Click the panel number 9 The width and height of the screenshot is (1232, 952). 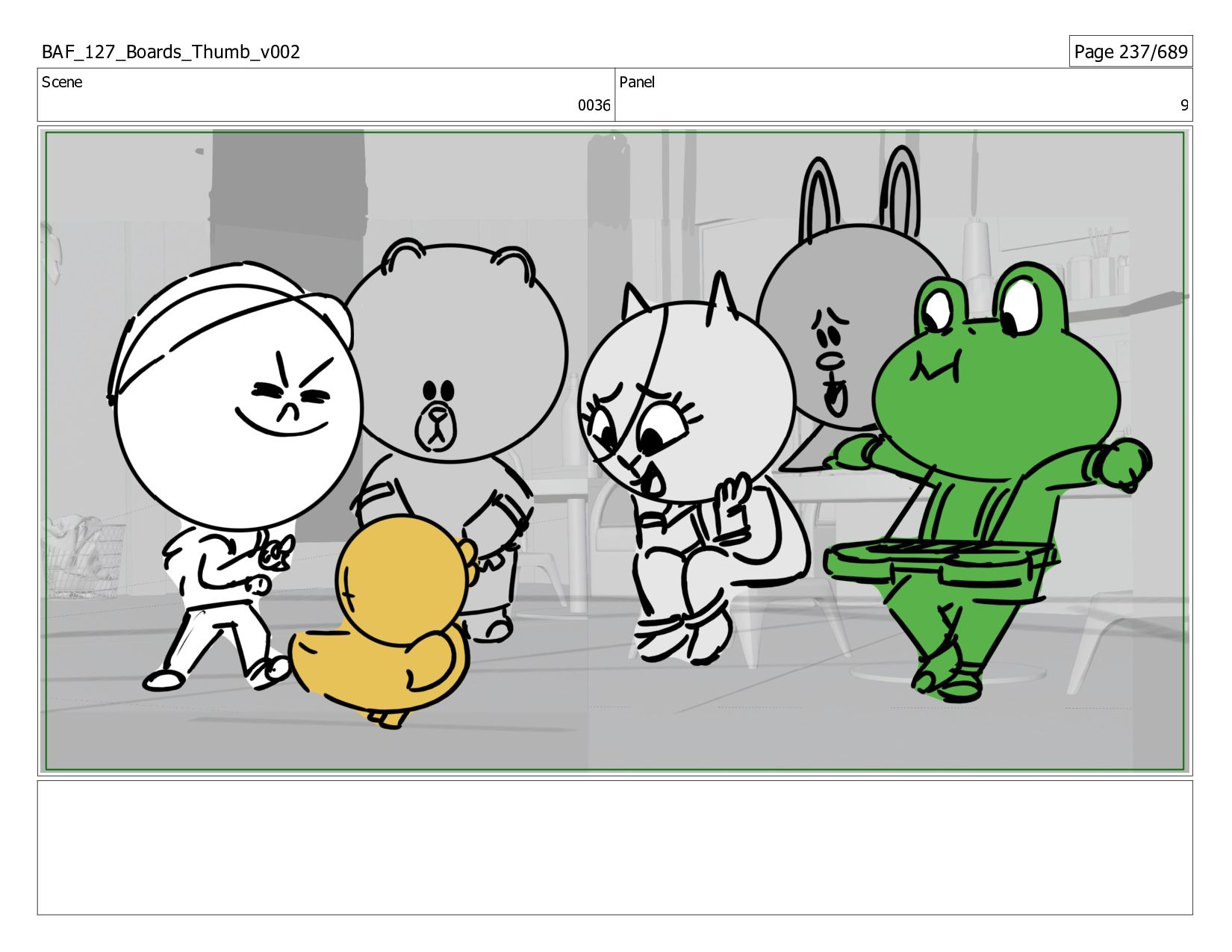tap(1184, 105)
